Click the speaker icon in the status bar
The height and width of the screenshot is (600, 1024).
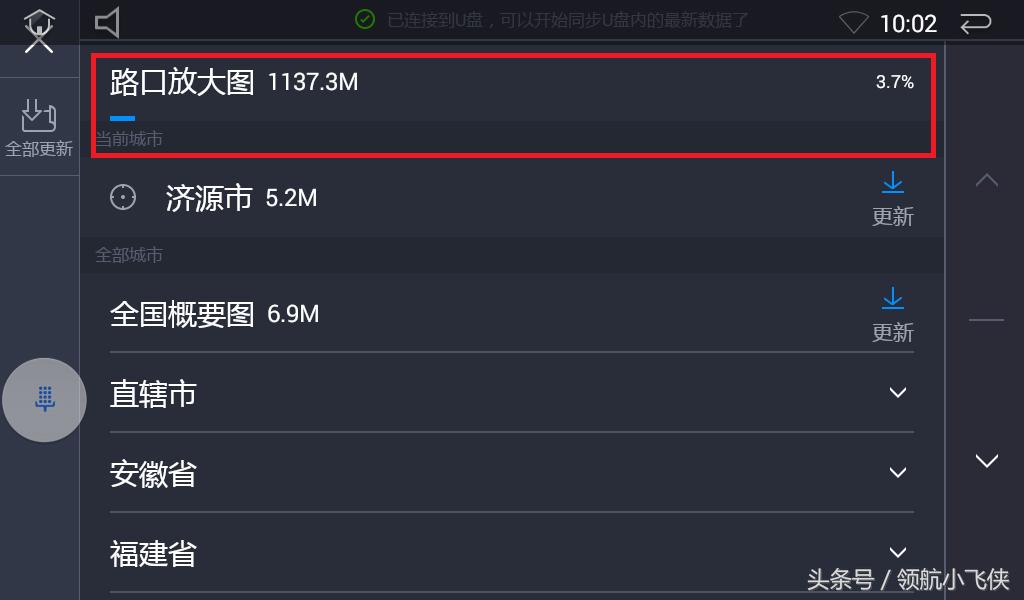click(x=106, y=22)
